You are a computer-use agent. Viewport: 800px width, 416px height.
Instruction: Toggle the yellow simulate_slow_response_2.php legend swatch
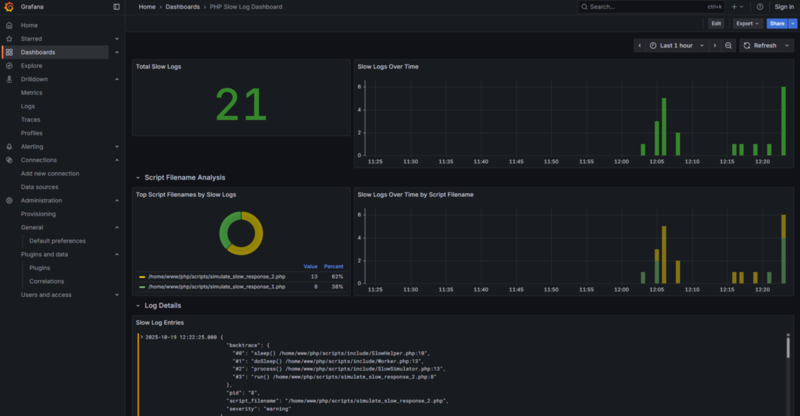142,277
